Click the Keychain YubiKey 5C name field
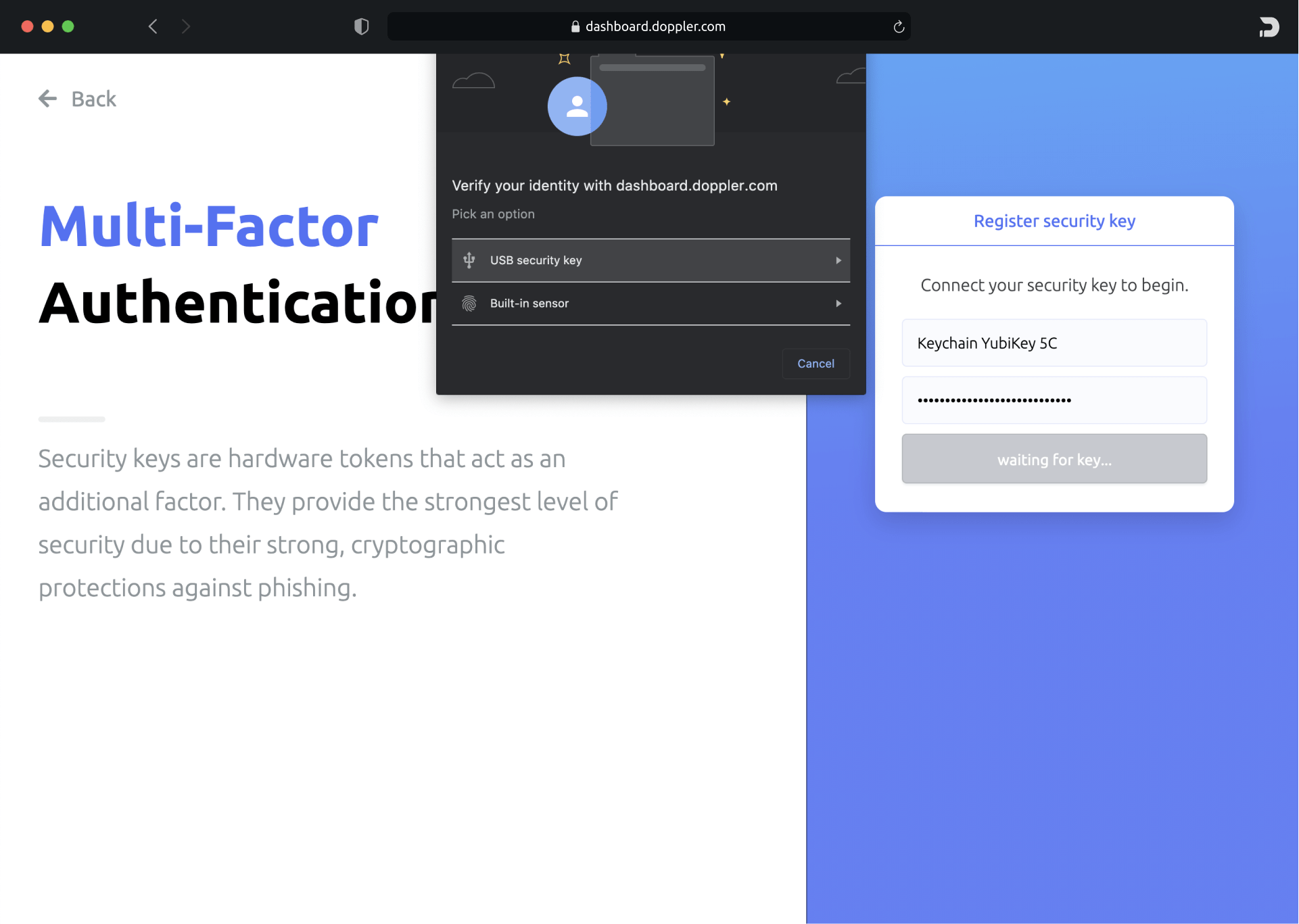The image size is (1299, 924). [1054, 343]
